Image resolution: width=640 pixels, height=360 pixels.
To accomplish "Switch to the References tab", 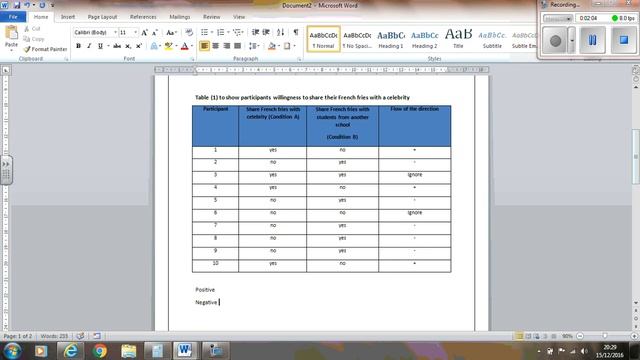I will pos(143,17).
